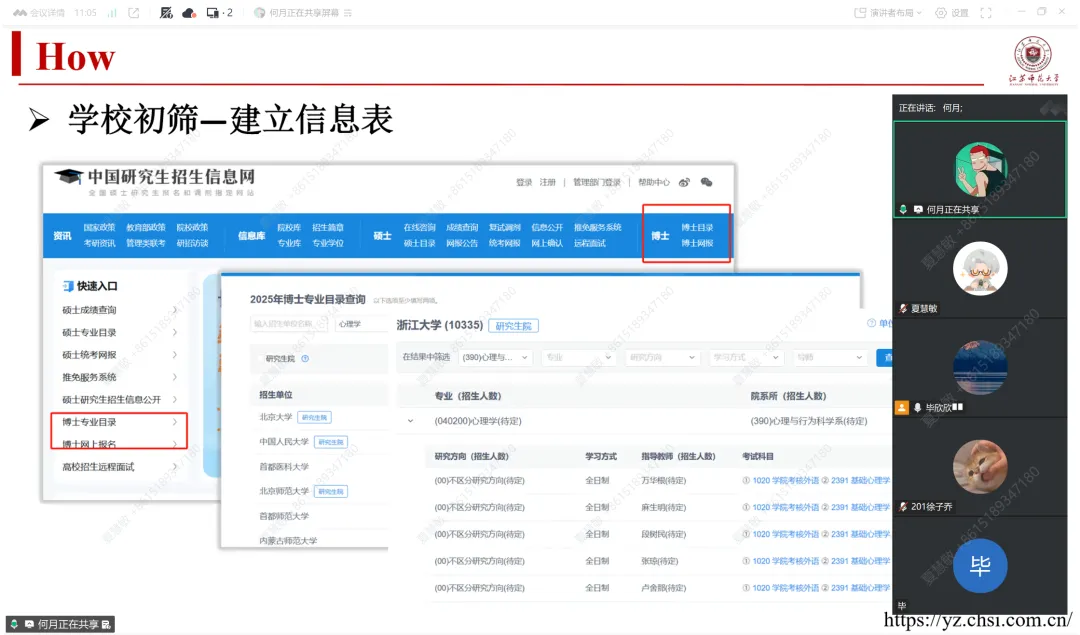Click the 中国研究生招生信息网 graduation cap logo
Screen dimensions: 1080x635
coord(69,177)
